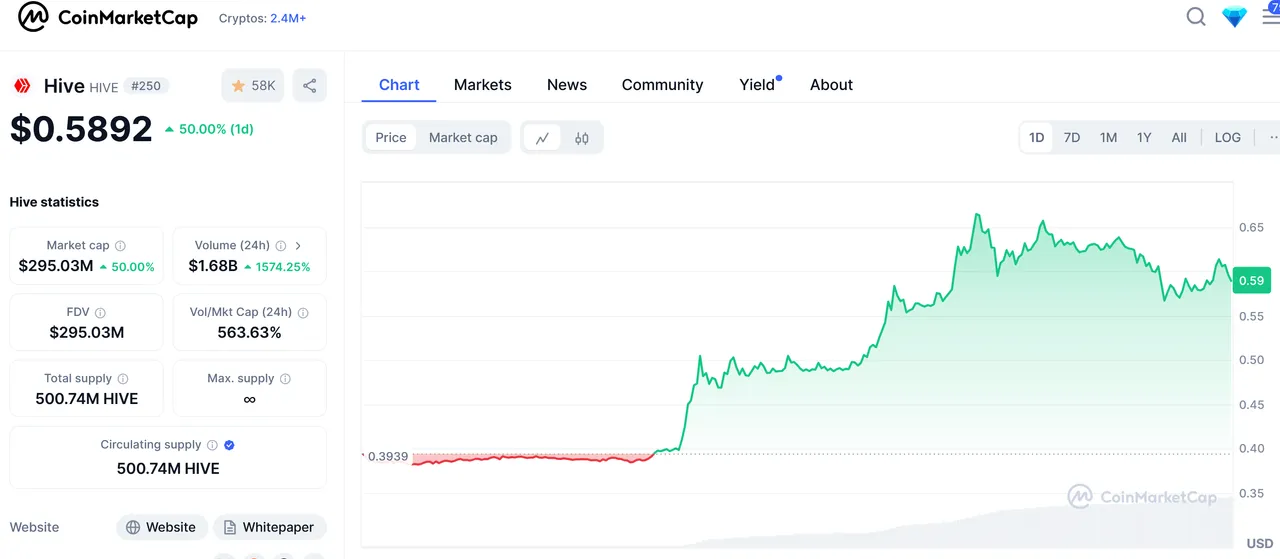Open the hamburger menu icon
This screenshot has height=559, width=1280.
[x=1272, y=17]
